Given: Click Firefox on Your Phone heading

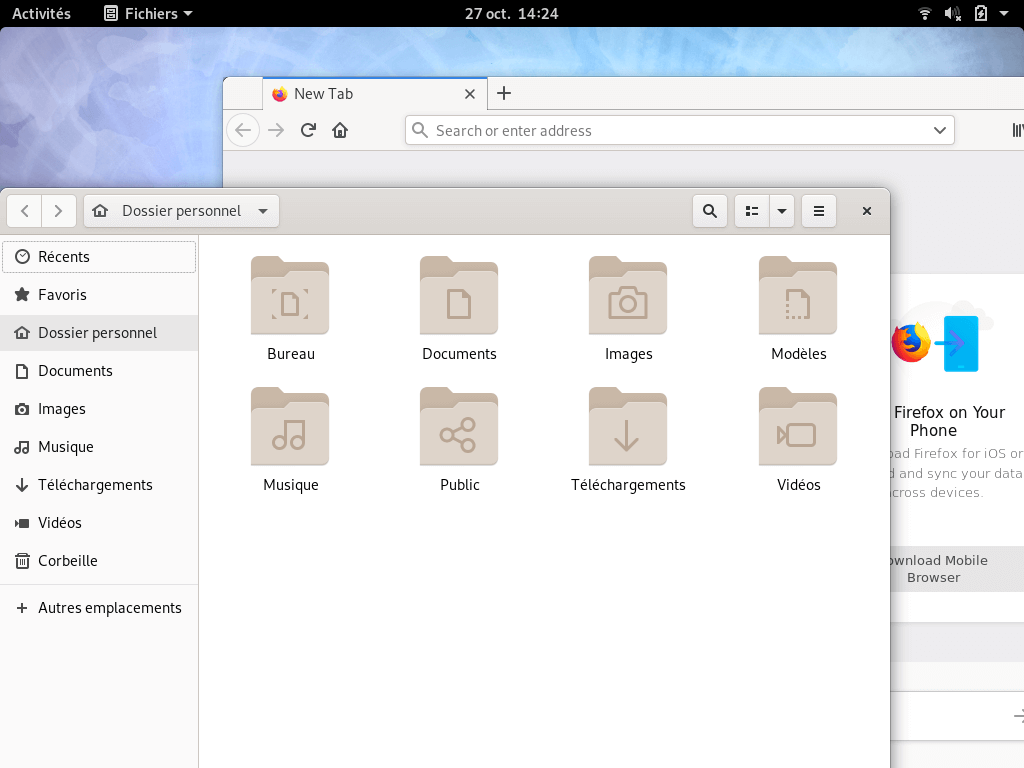Looking at the screenshot, I should click(948, 421).
